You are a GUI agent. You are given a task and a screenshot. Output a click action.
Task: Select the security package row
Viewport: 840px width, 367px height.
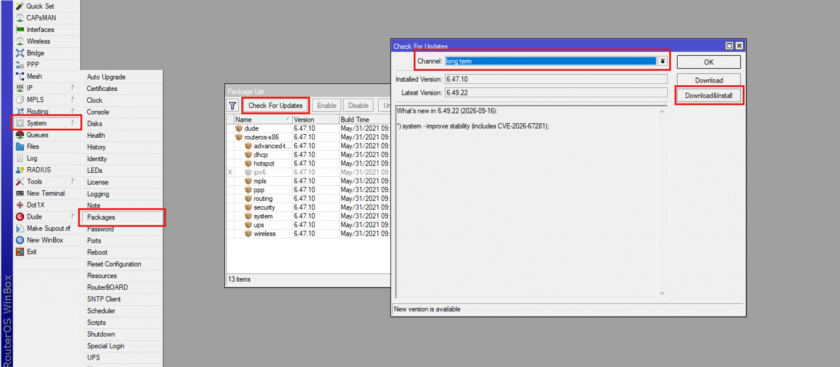point(309,207)
